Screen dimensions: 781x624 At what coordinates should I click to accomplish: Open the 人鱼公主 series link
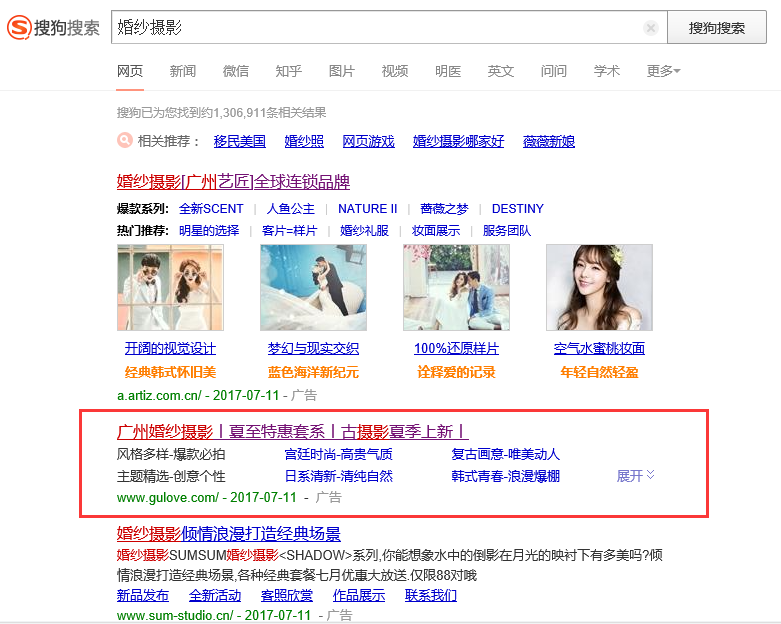[291, 208]
